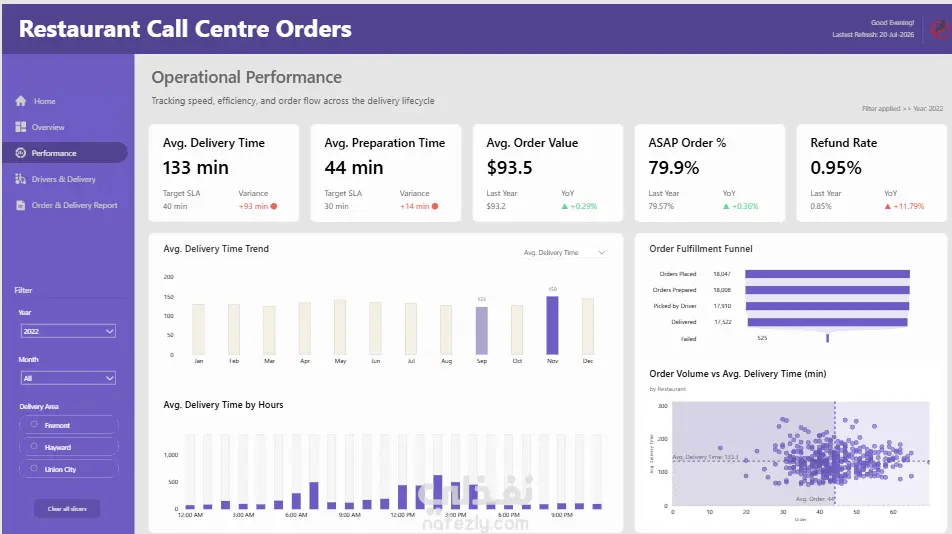Select the Fremont delivery area option
The height and width of the screenshot is (534, 952).
69,425
